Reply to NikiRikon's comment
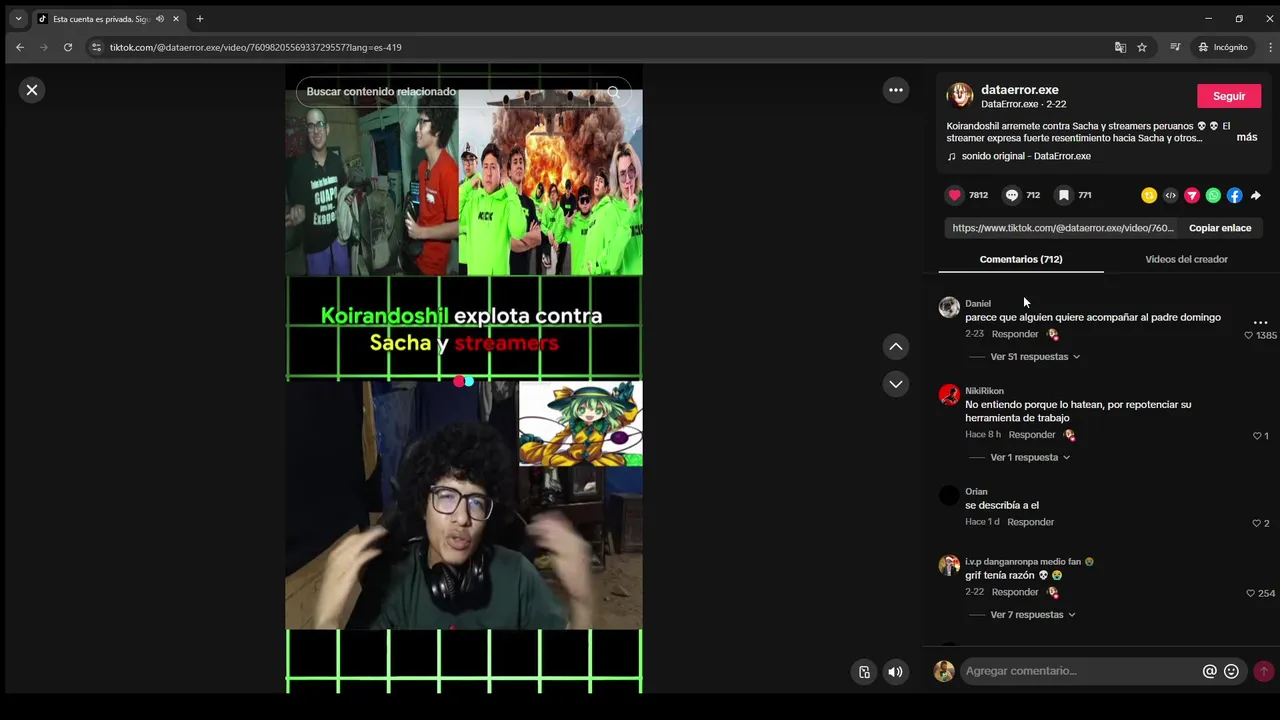The width and height of the screenshot is (1280, 720). coord(1032,435)
